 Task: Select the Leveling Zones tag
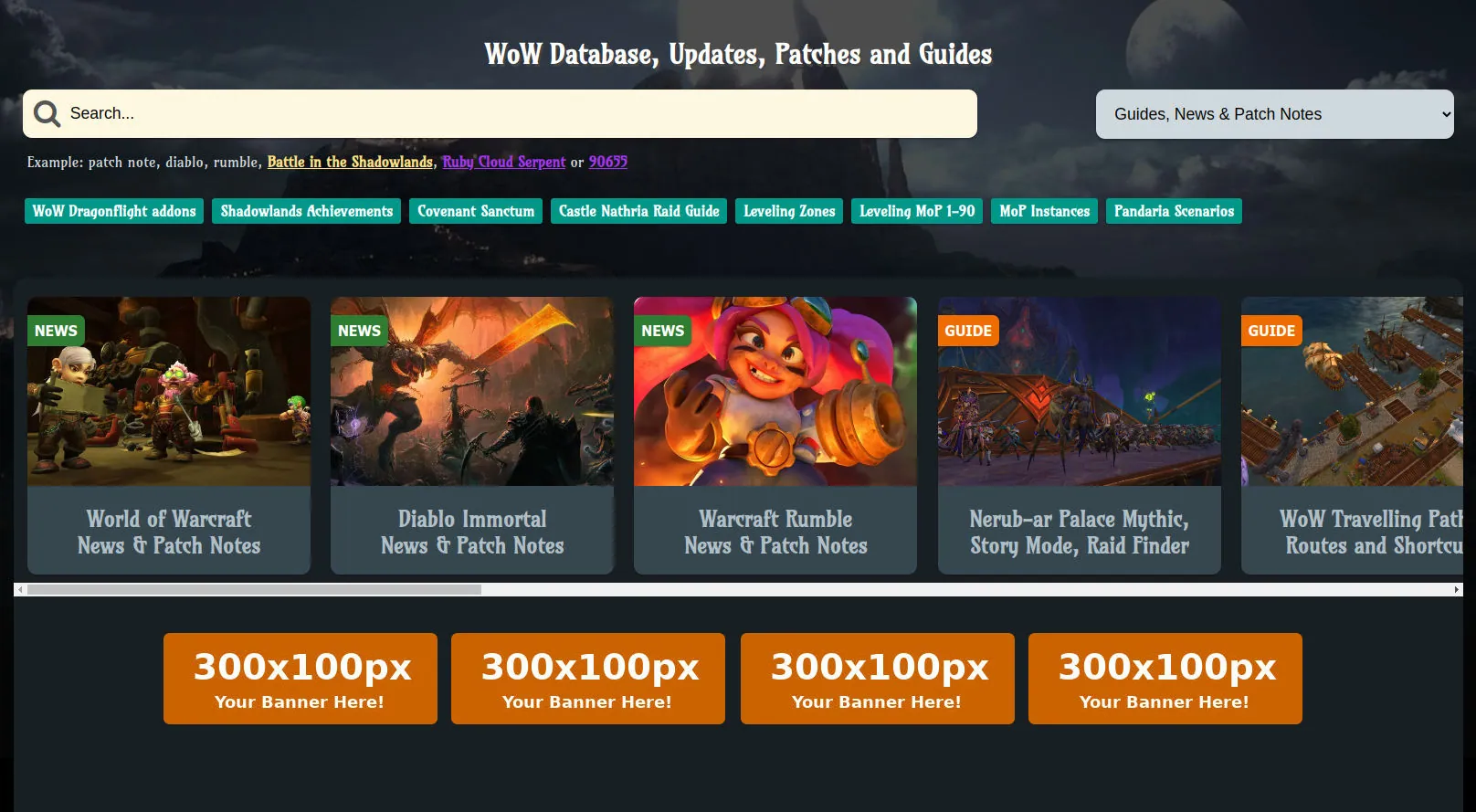pyautogui.click(x=789, y=211)
